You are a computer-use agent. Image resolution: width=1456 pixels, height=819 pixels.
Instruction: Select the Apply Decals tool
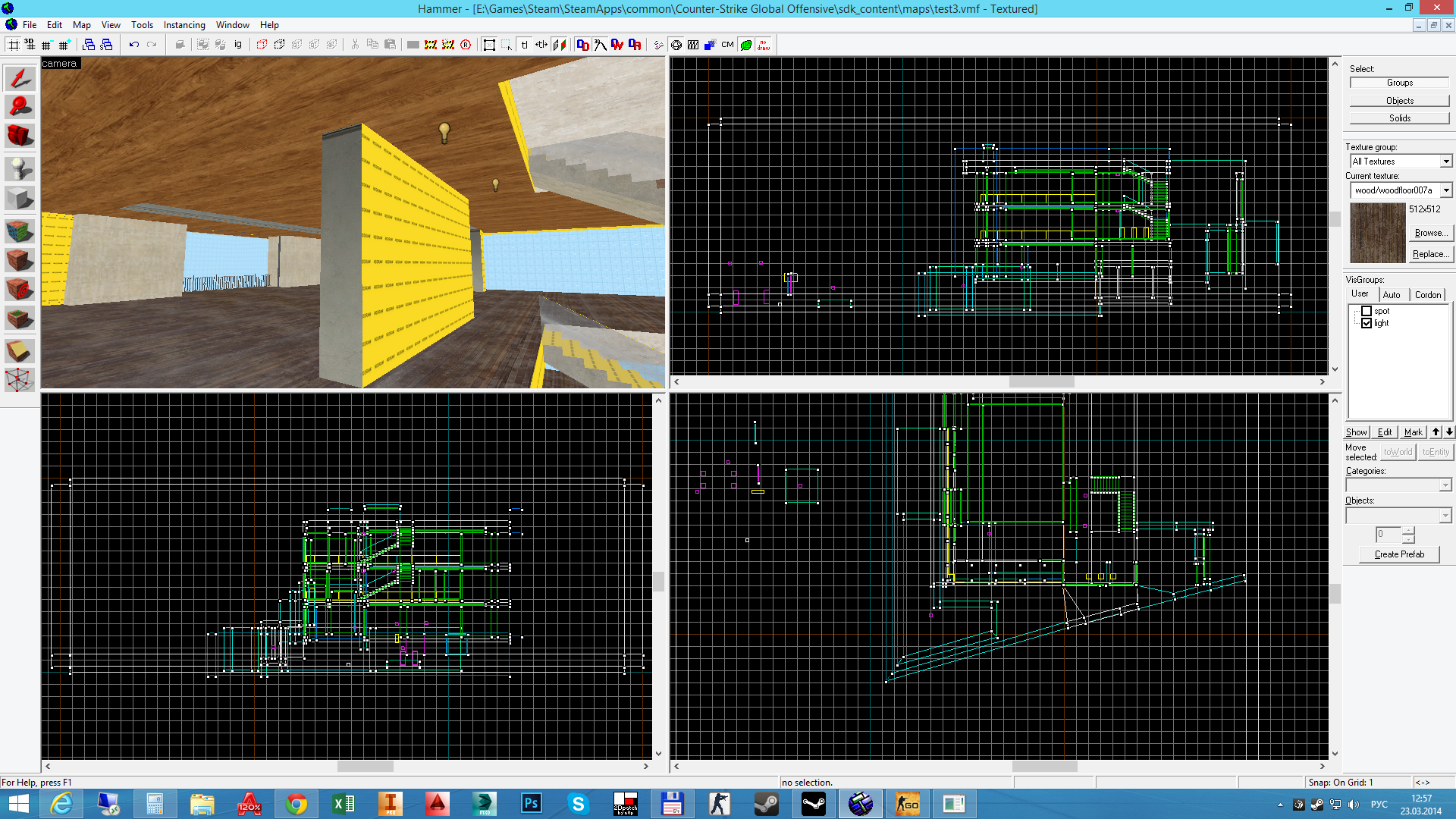(x=20, y=289)
